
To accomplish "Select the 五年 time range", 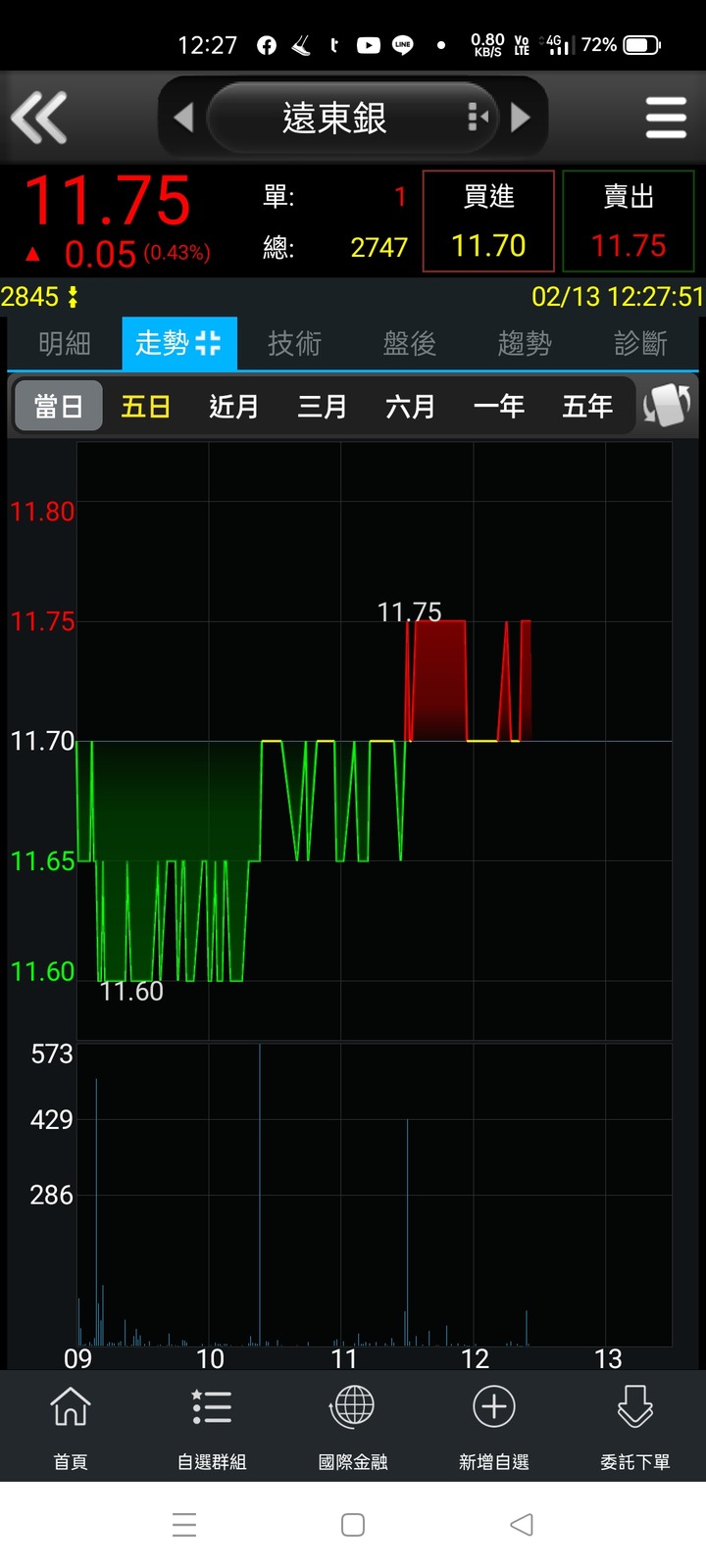I will (587, 406).
